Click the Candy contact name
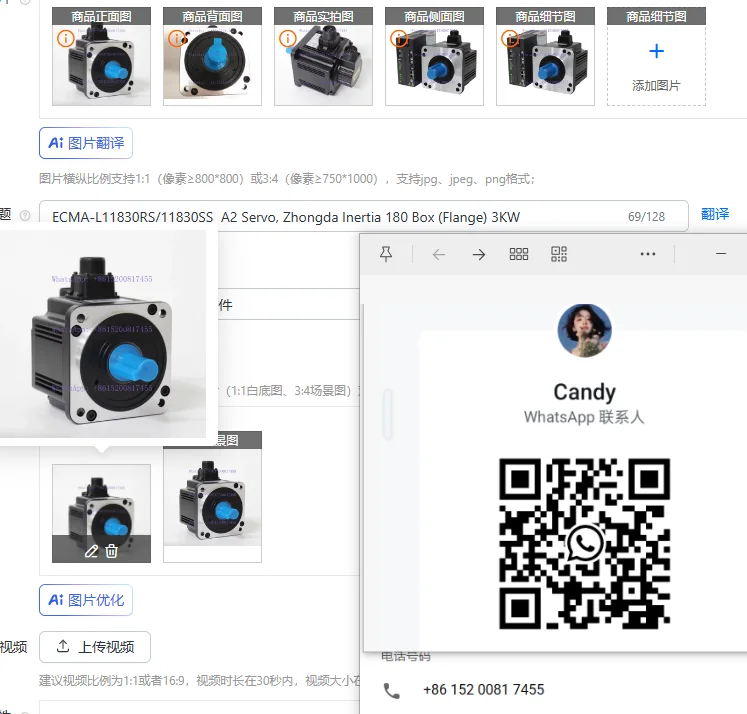 [x=585, y=392]
